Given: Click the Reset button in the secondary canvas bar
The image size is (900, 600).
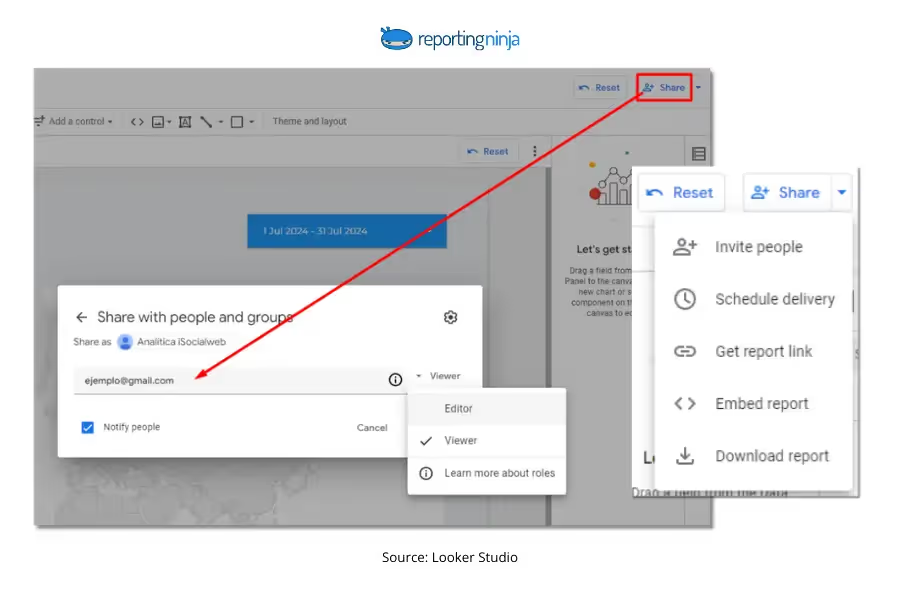Looking at the screenshot, I should (x=488, y=152).
